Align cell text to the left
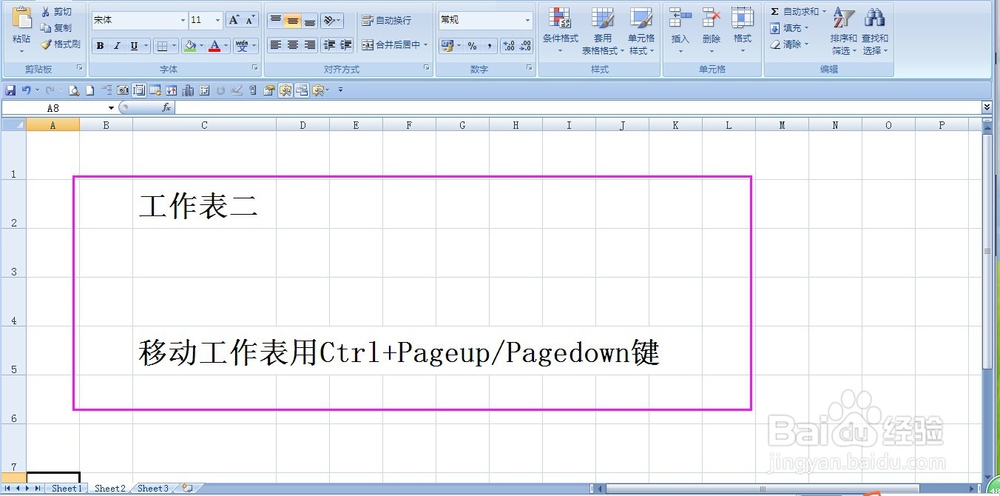Screen dimensions: 1000x496 (276, 45)
